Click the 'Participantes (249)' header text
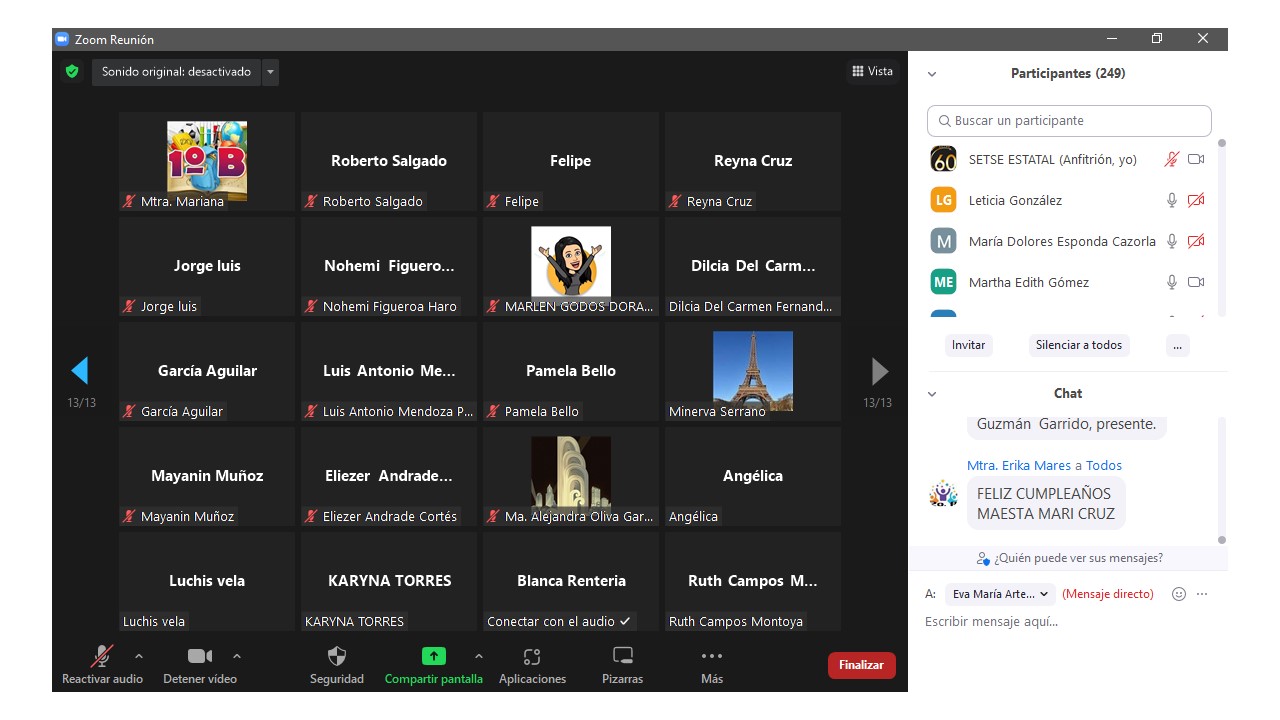Viewport: 1280px width, 720px height. click(1068, 73)
